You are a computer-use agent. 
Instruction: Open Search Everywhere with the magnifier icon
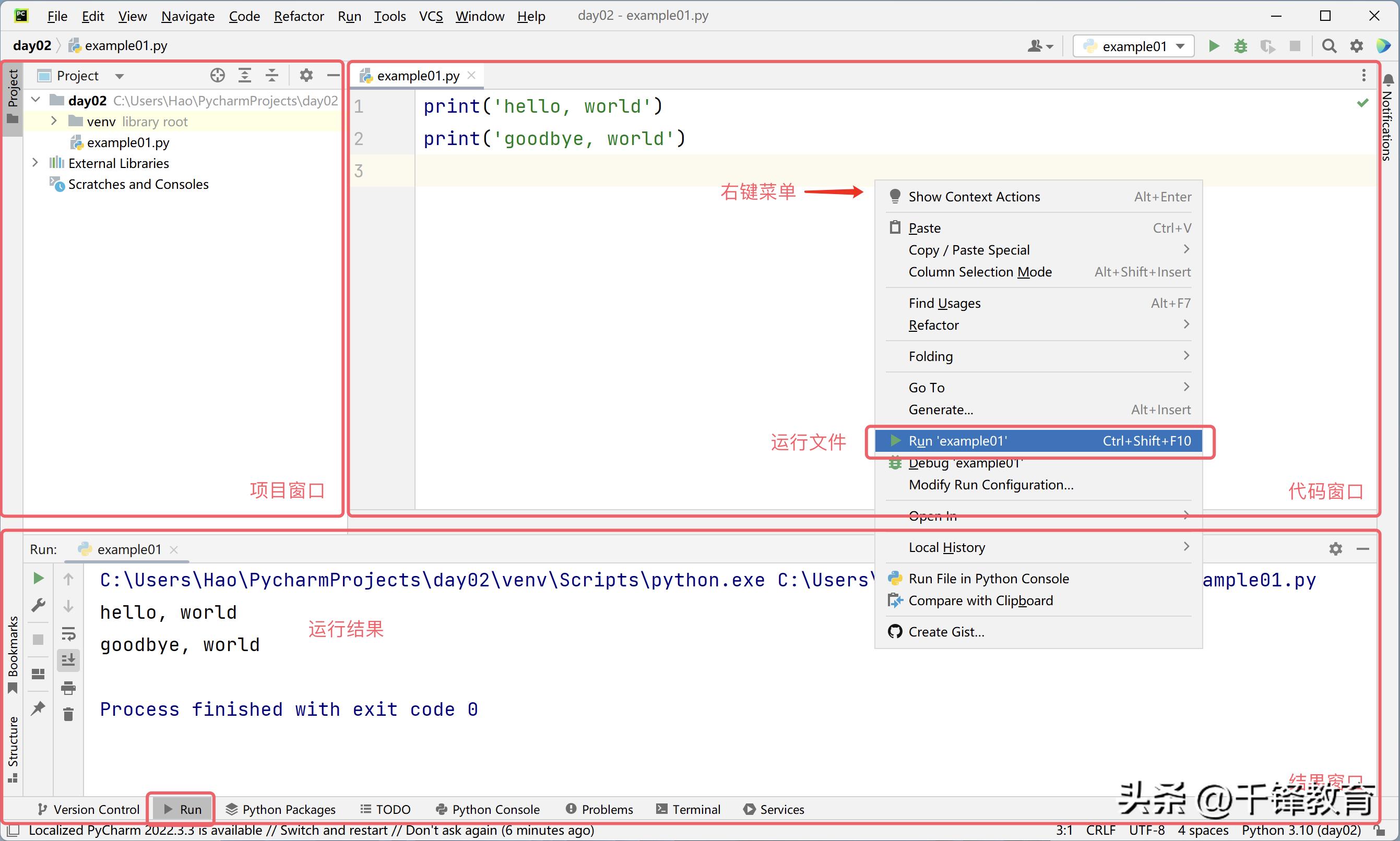1328,46
